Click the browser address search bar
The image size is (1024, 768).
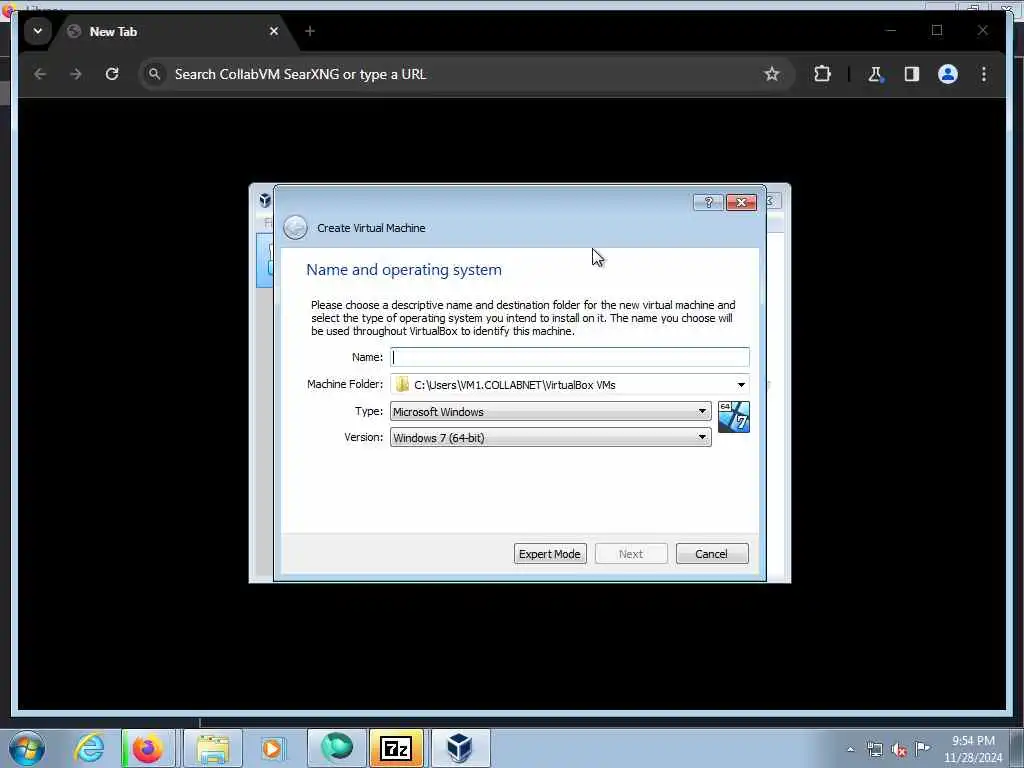point(467,74)
